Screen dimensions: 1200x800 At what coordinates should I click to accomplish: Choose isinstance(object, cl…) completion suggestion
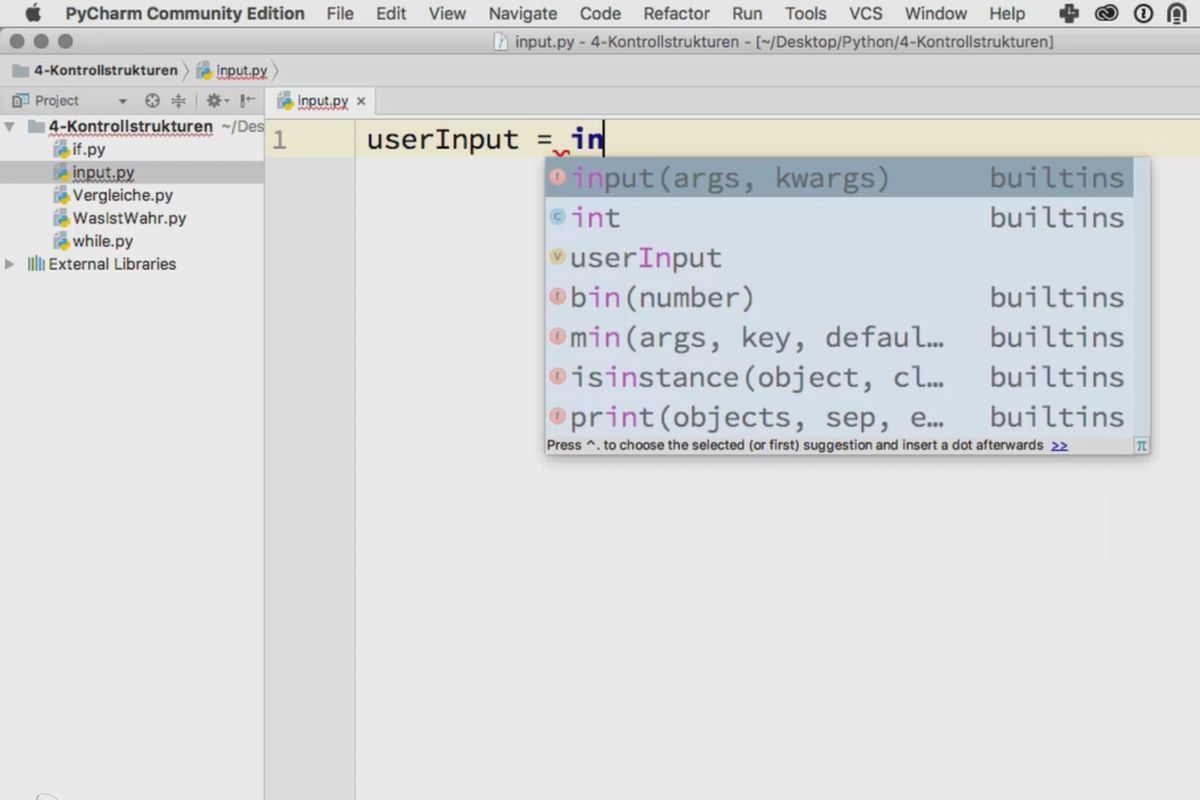tap(839, 378)
